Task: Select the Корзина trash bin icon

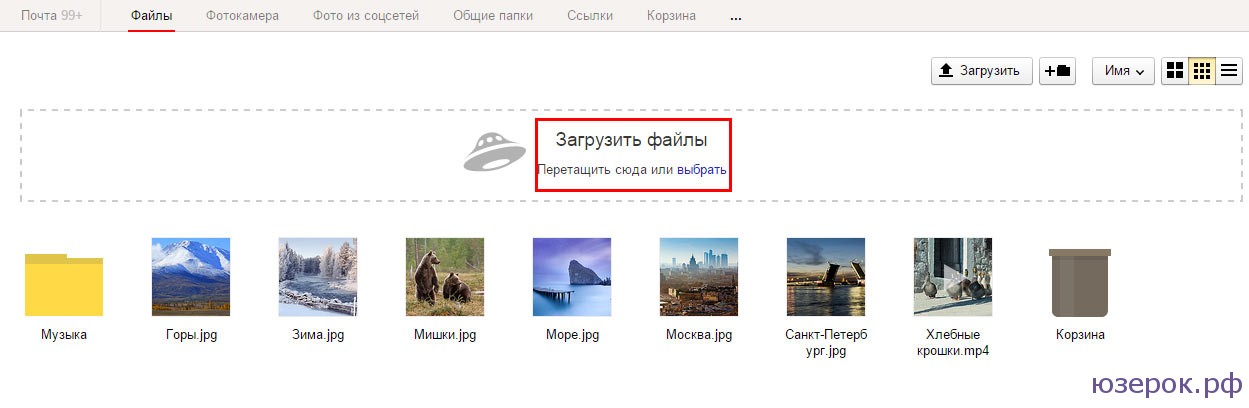Action: pyautogui.click(x=1080, y=282)
